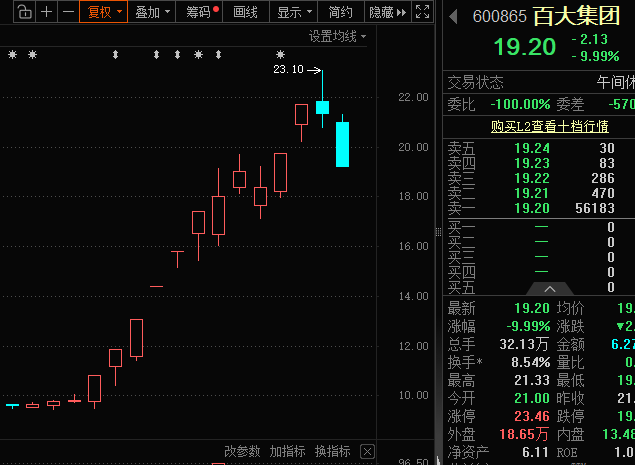This screenshot has width=635, height=465.
Task: Click panel splitter handle beside order book
Action: pos(438,232)
